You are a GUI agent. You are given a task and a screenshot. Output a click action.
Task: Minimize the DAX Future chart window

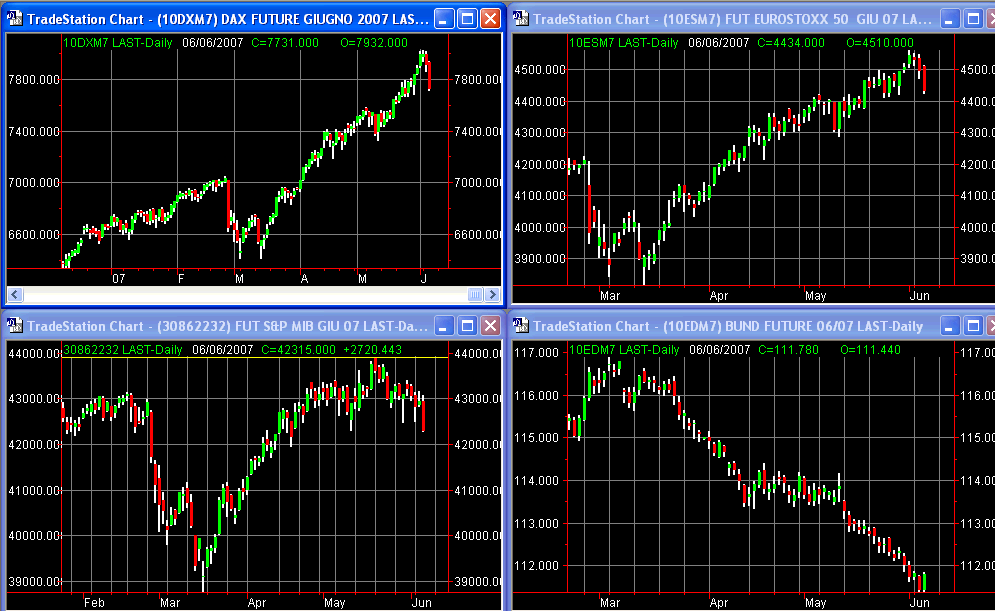[444, 19]
